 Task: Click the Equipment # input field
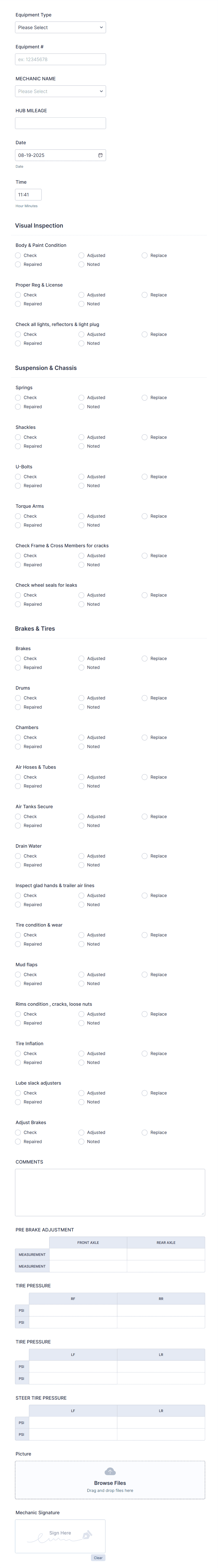coord(60,58)
